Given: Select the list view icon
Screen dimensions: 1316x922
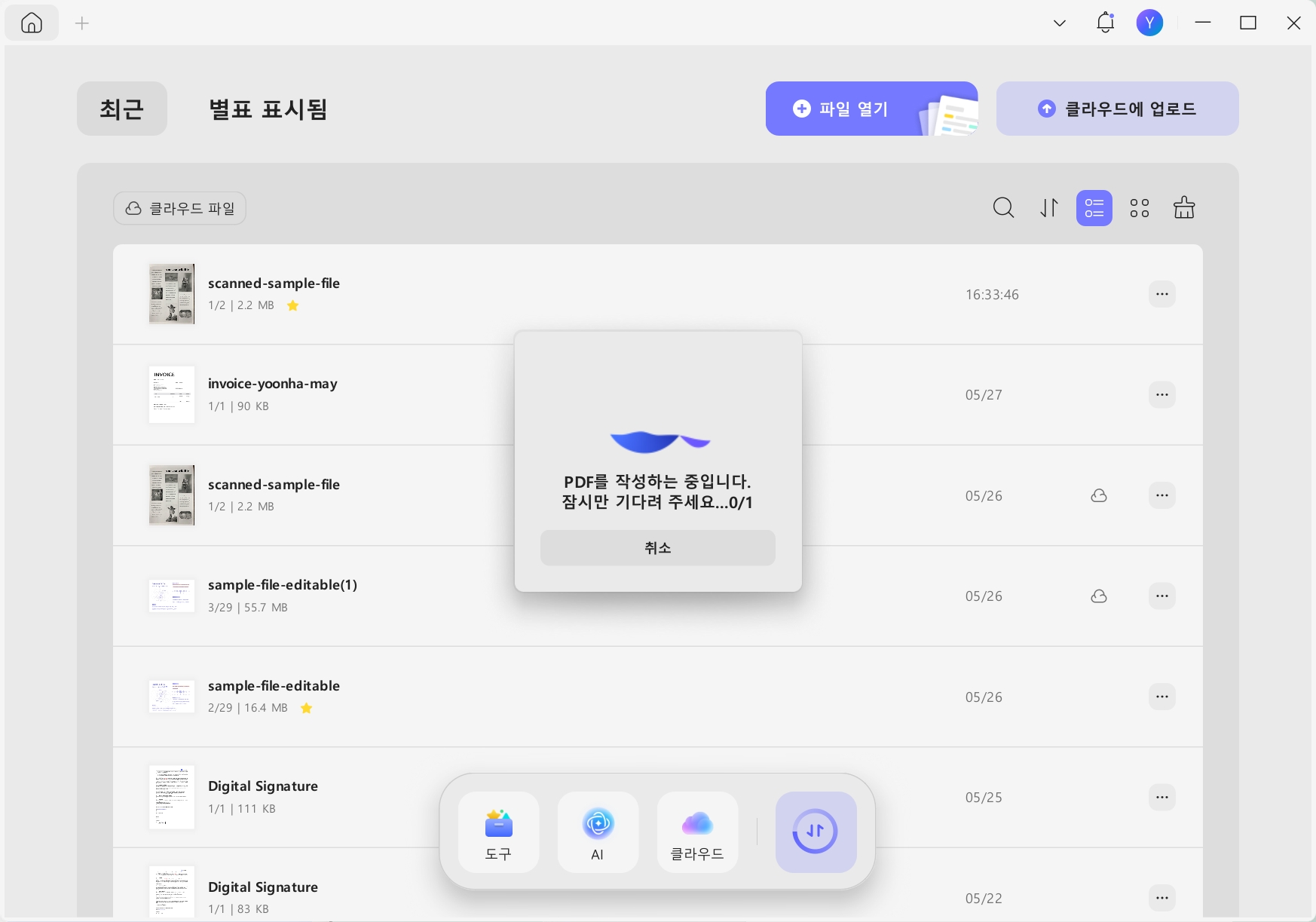Looking at the screenshot, I should pos(1094,207).
